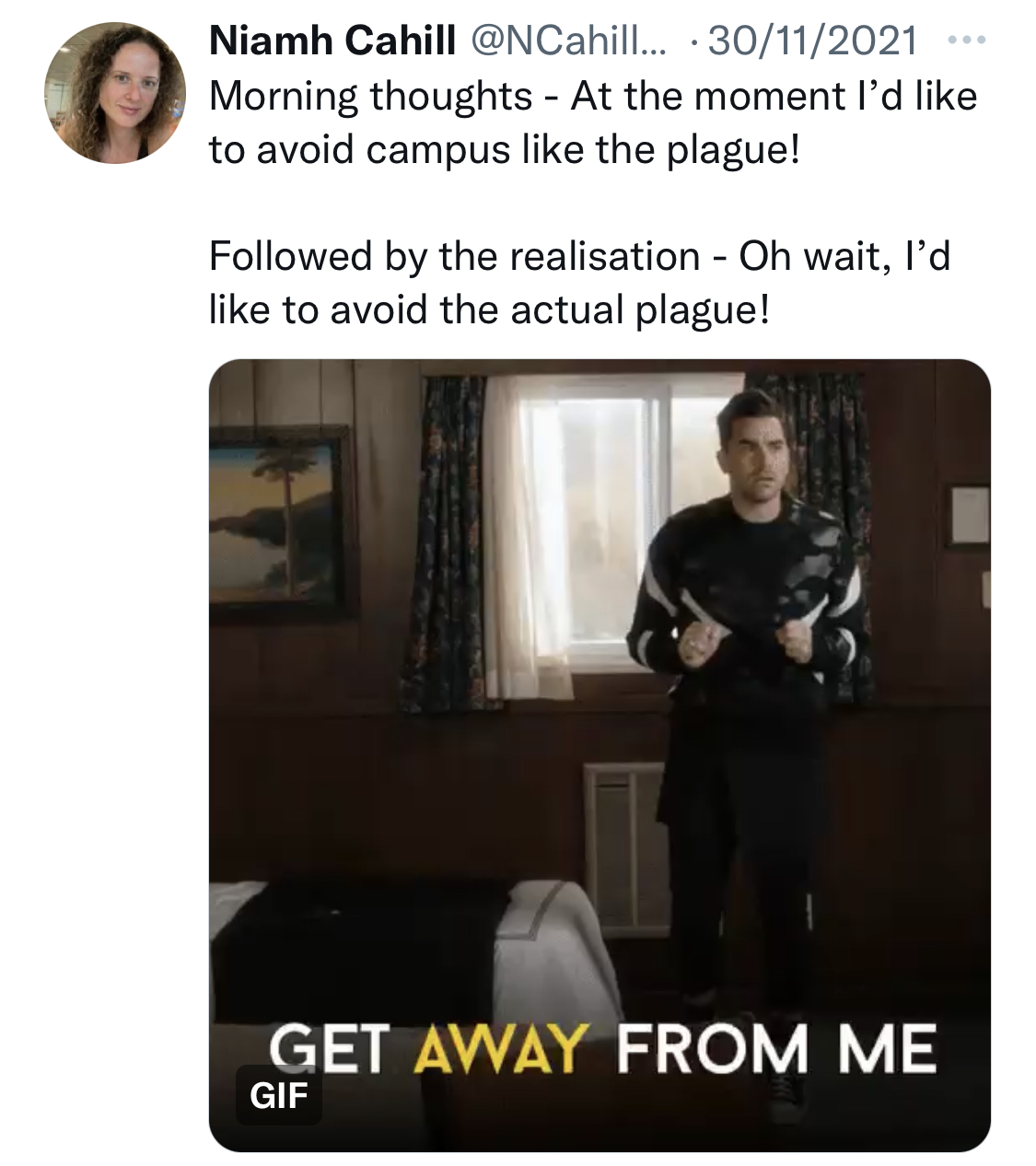Image resolution: width=1036 pixels, height=1166 pixels.
Task: Open the @NCahill... handle link
Action: 569,41
